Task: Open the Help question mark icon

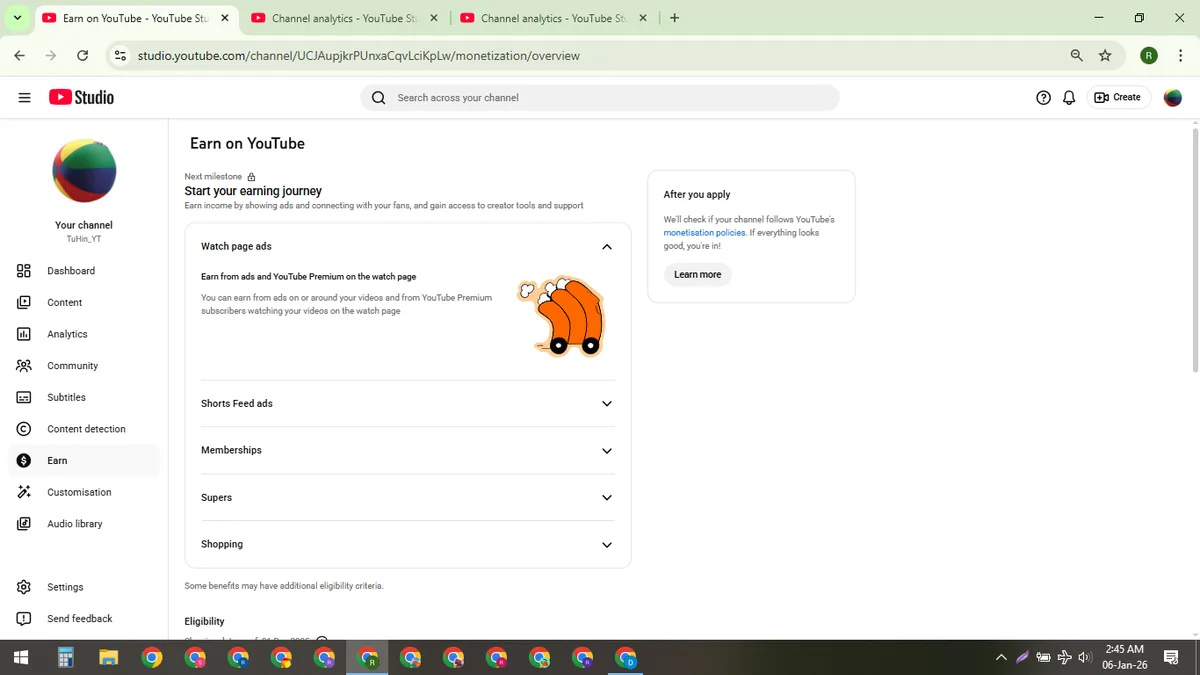Action: pyautogui.click(x=1043, y=97)
